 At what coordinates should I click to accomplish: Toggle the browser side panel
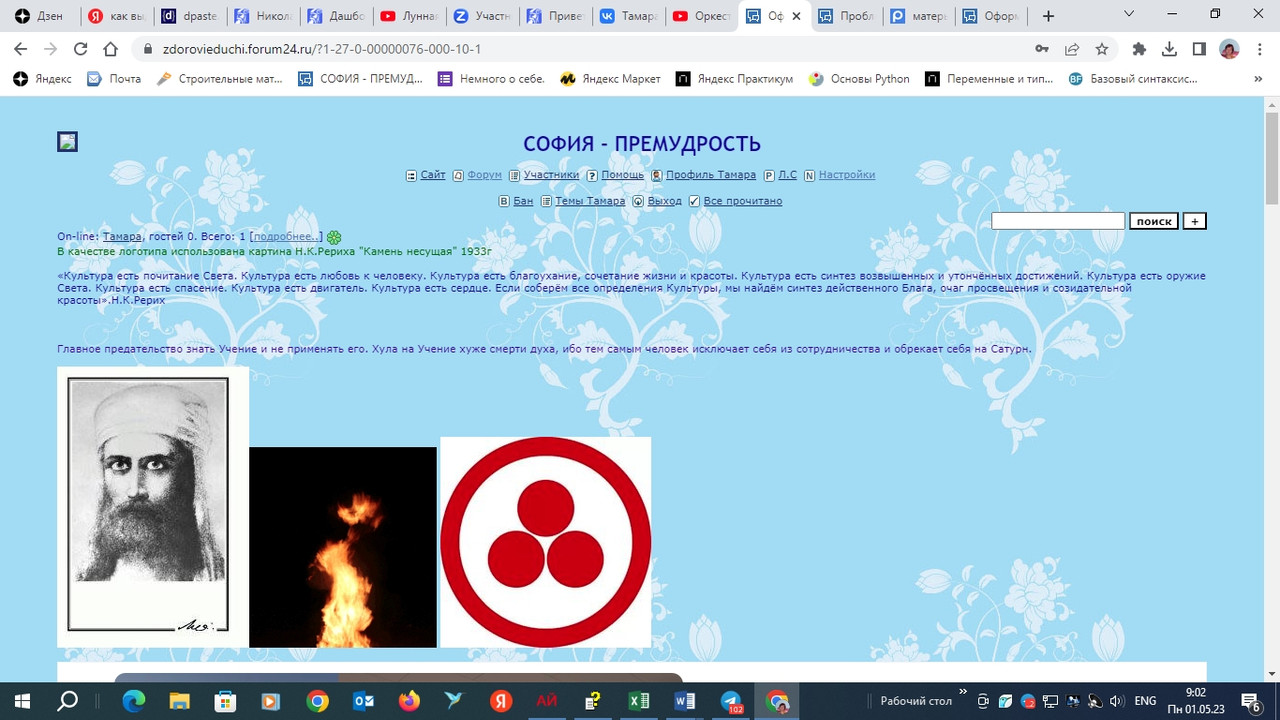[x=1199, y=49]
